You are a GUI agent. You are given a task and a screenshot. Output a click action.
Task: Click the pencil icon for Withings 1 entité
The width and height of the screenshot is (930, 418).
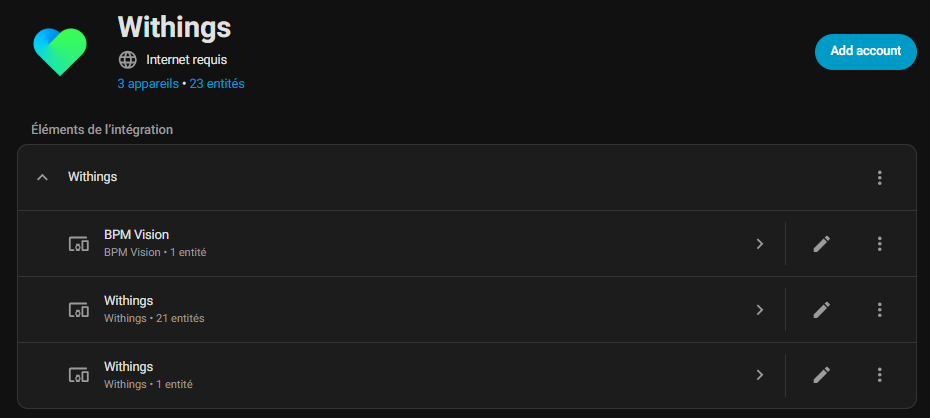pos(821,375)
